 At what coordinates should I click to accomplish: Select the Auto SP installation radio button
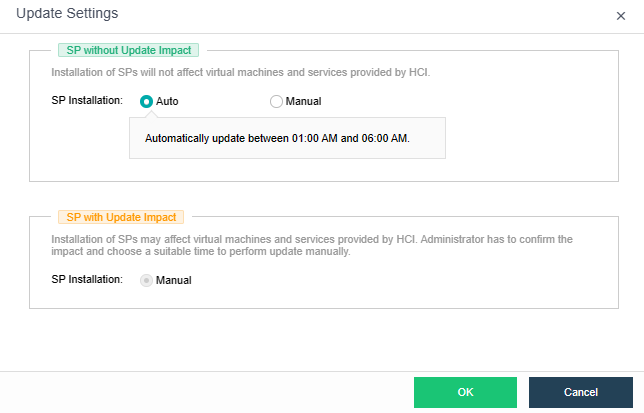[147, 101]
